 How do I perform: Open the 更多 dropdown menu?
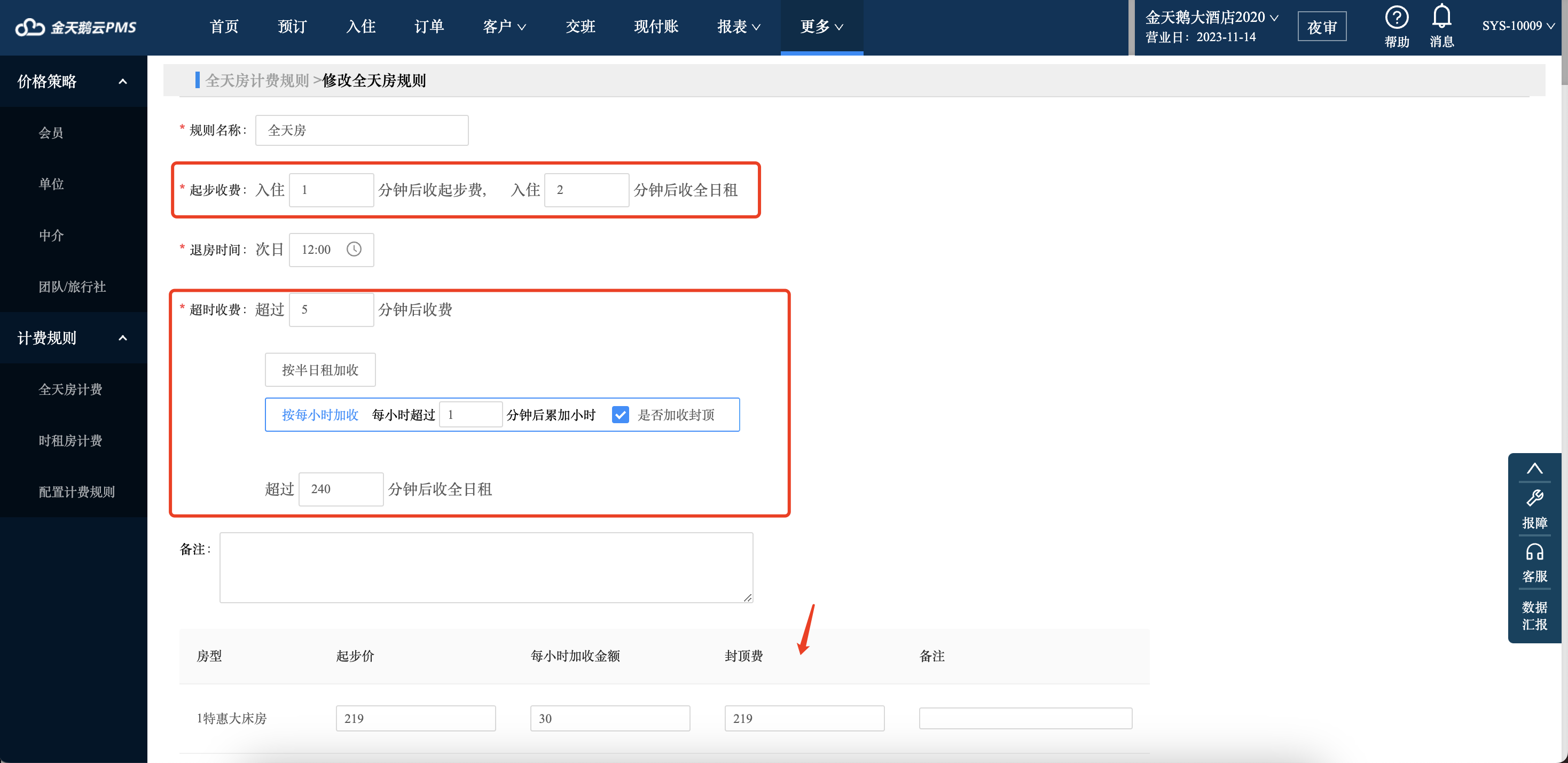[821, 27]
